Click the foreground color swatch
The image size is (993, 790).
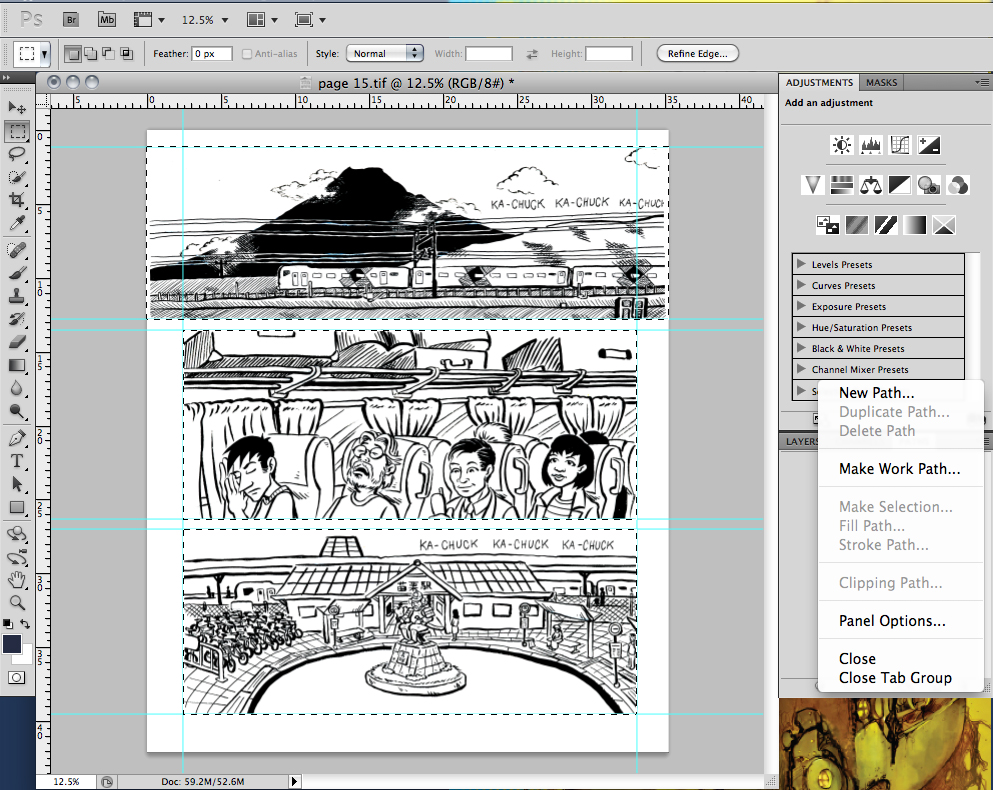pyautogui.click(x=14, y=645)
